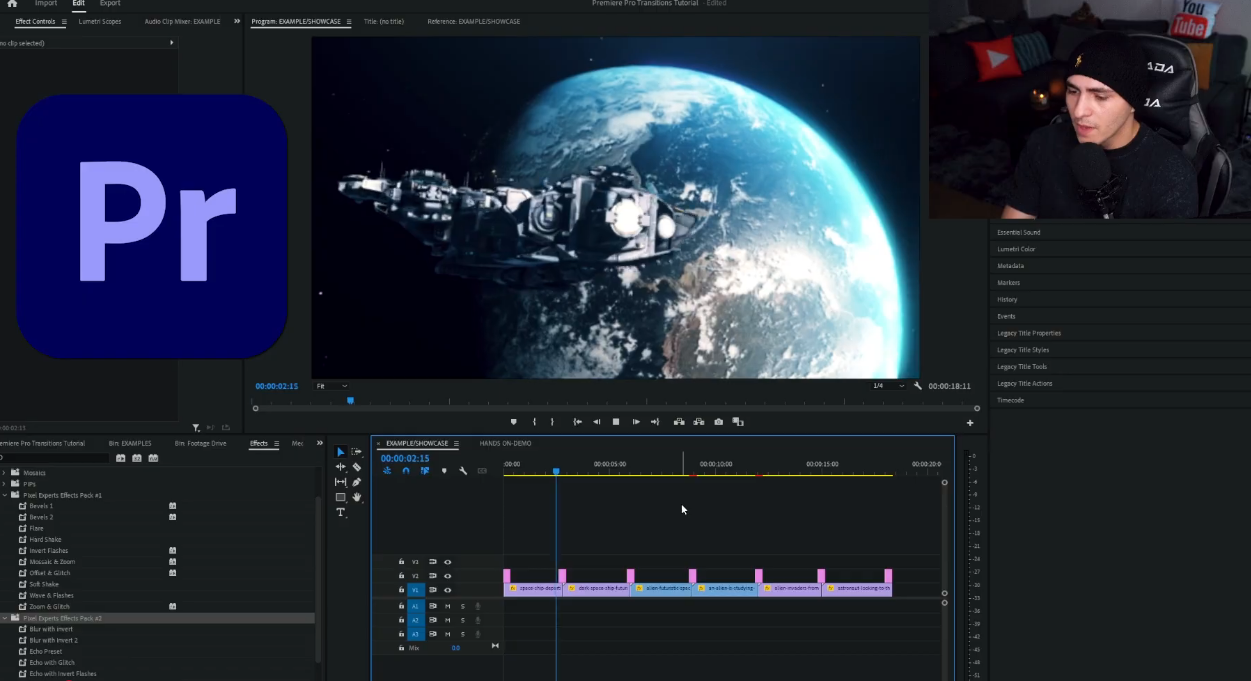This screenshot has height=681, width=1251.
Task: Step forward one frame
Action: tap(636, 422)
